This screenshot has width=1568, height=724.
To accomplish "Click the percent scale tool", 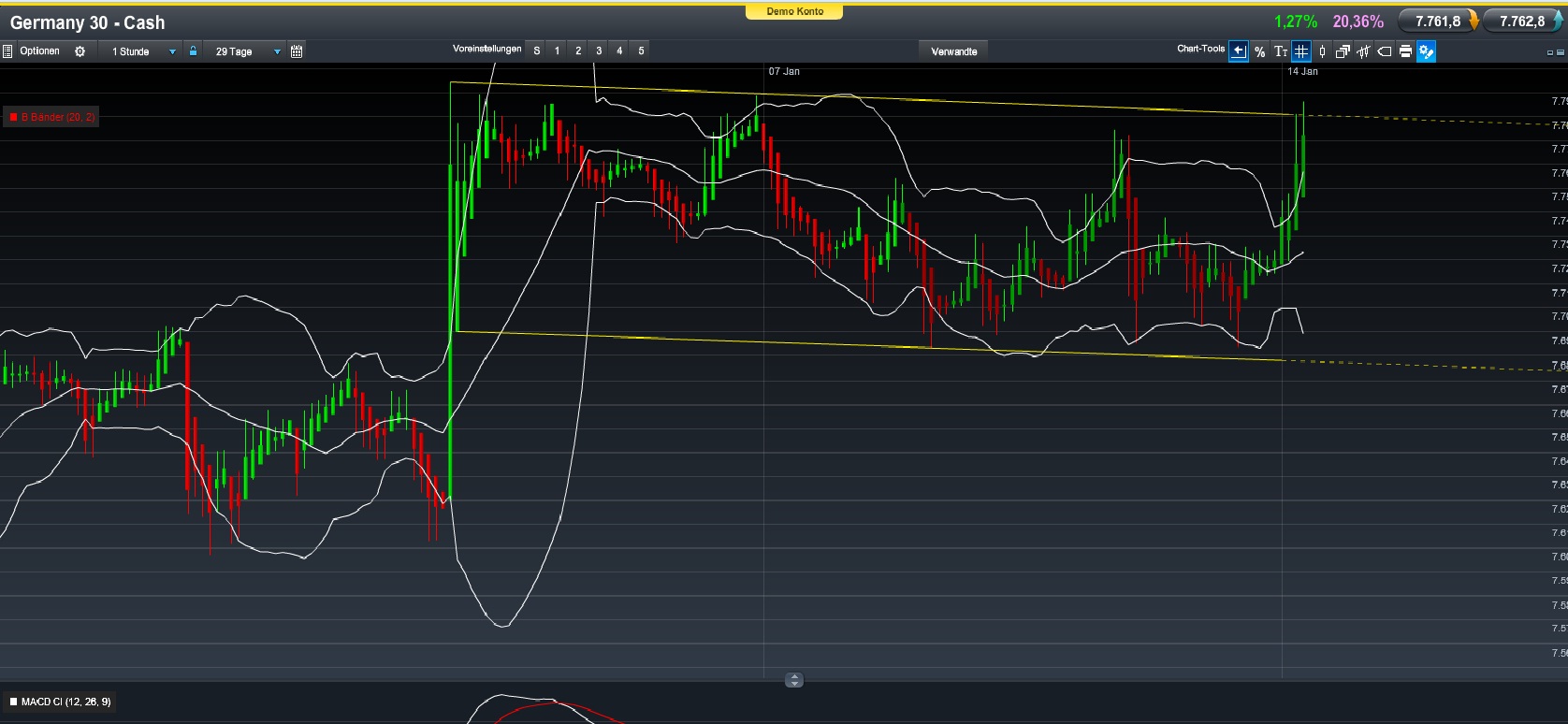I will (x=1260, y=51).
